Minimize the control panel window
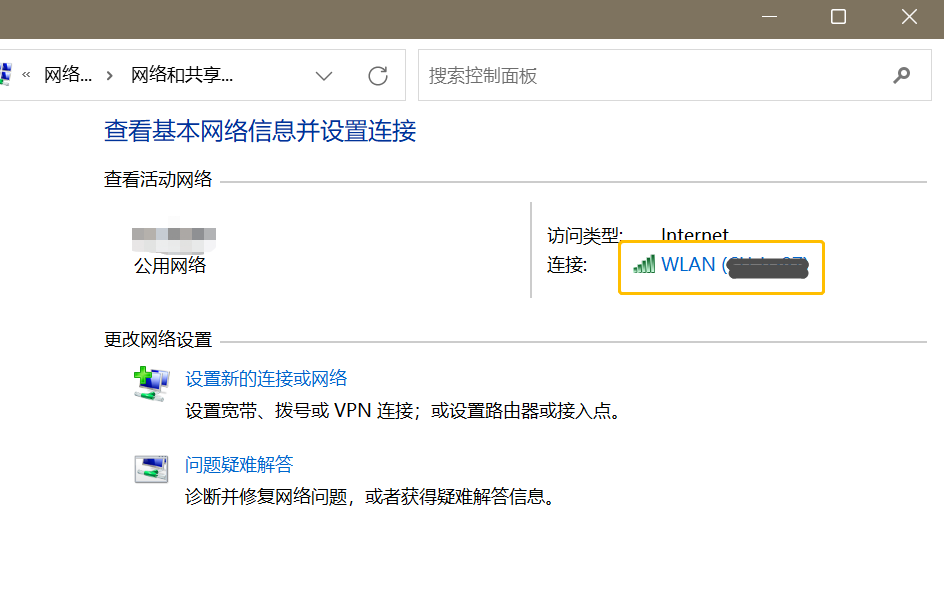The height and width of the screenshot is (595, 944). point(769,17)
